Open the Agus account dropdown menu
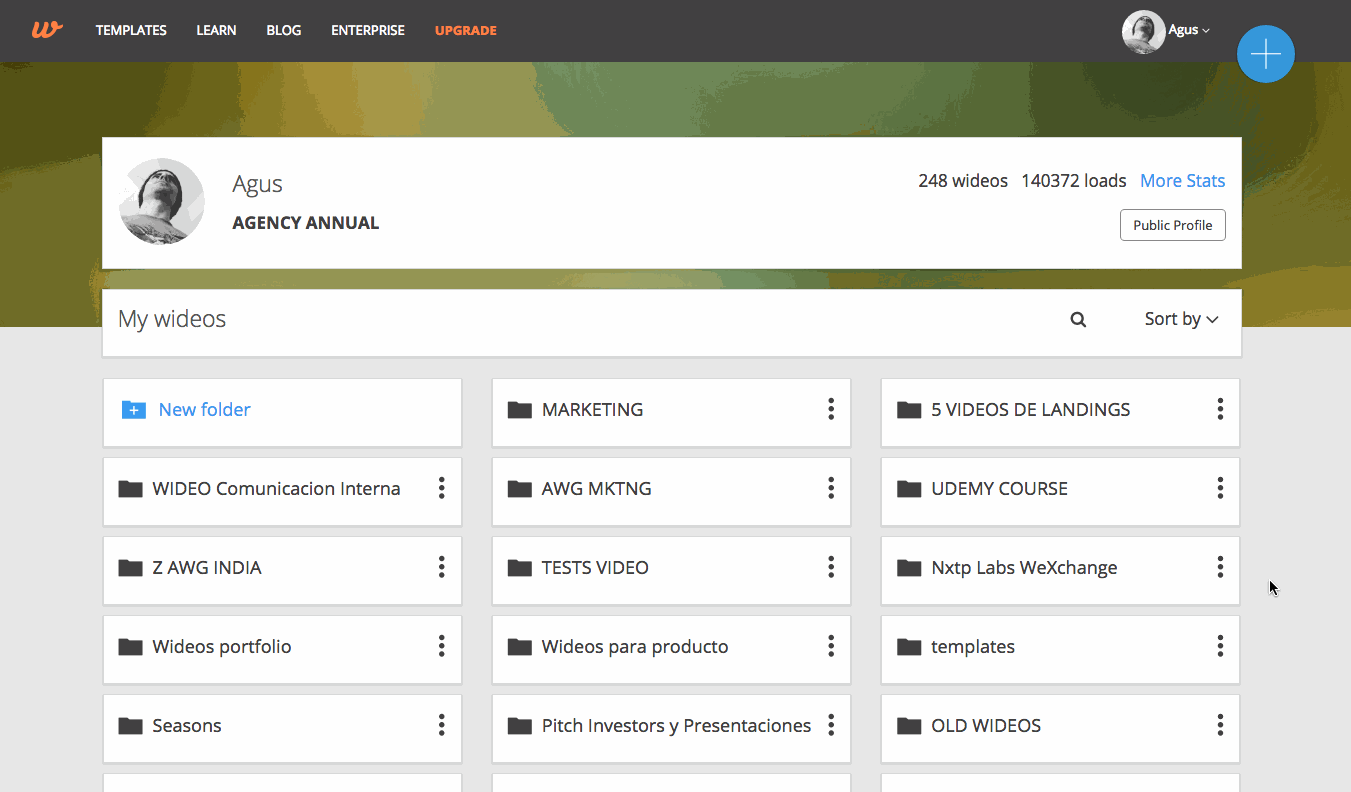Viewport: 1351px width, 792px height. (1189, 30)
